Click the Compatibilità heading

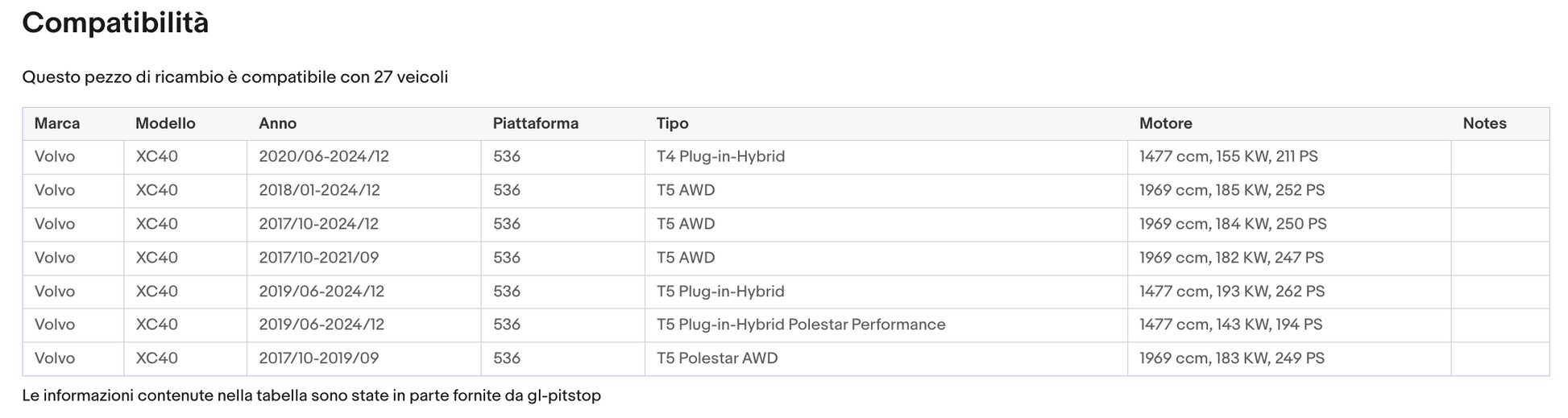pyautogui.click(x=115, y=23)
